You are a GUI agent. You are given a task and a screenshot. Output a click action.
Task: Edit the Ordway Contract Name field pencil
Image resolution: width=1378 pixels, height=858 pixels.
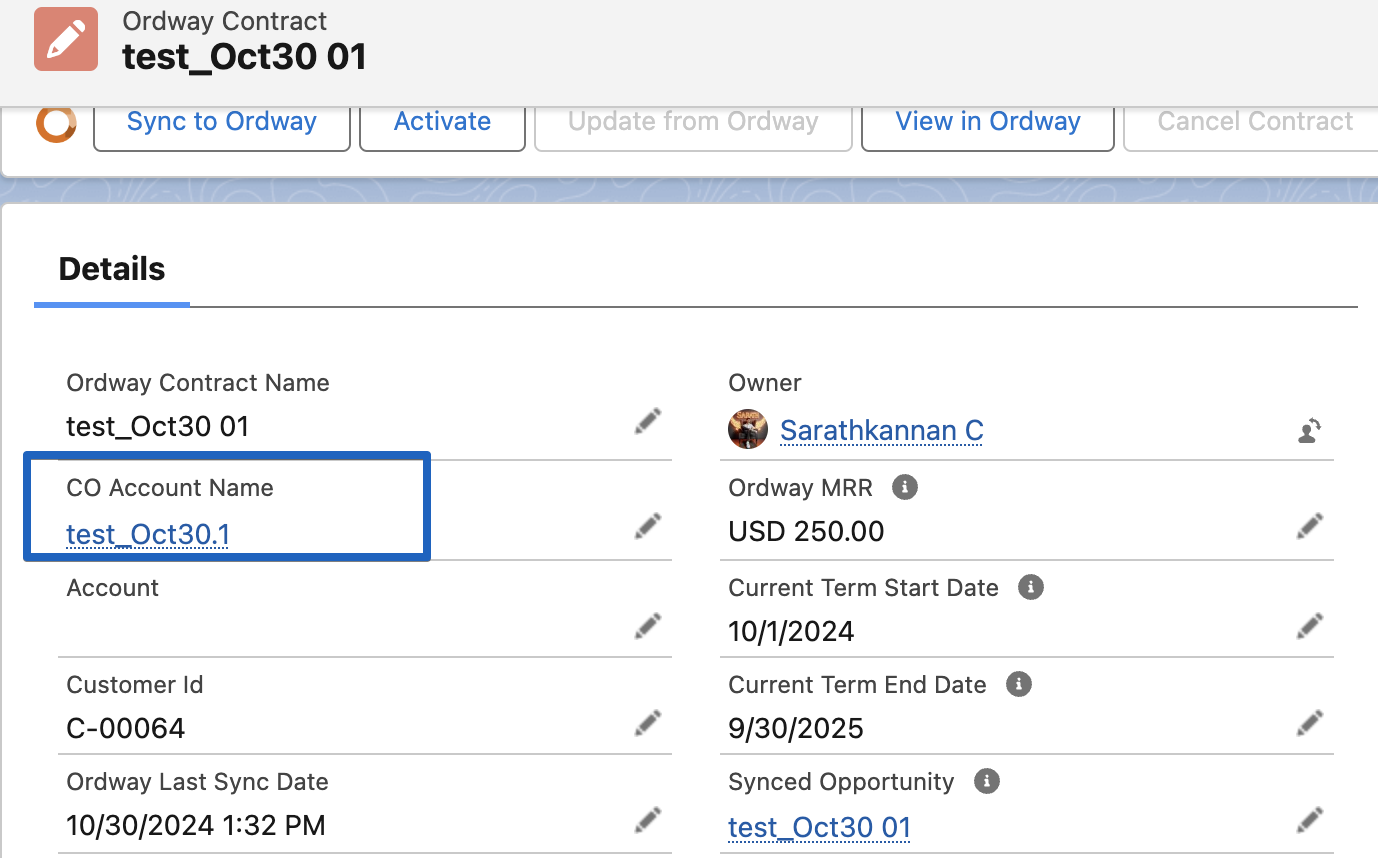(x=648, y=422)
